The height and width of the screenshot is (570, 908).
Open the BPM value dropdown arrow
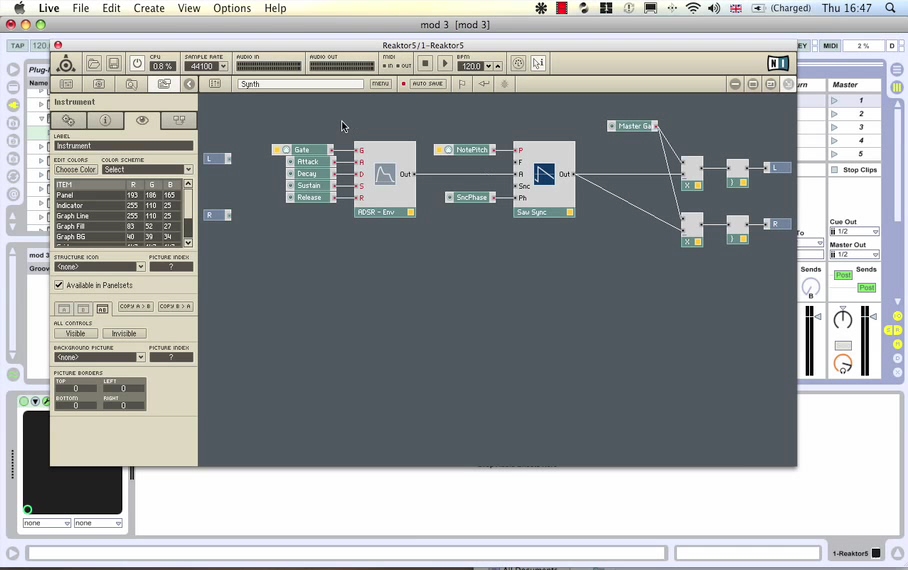click(x=488, y=67)
